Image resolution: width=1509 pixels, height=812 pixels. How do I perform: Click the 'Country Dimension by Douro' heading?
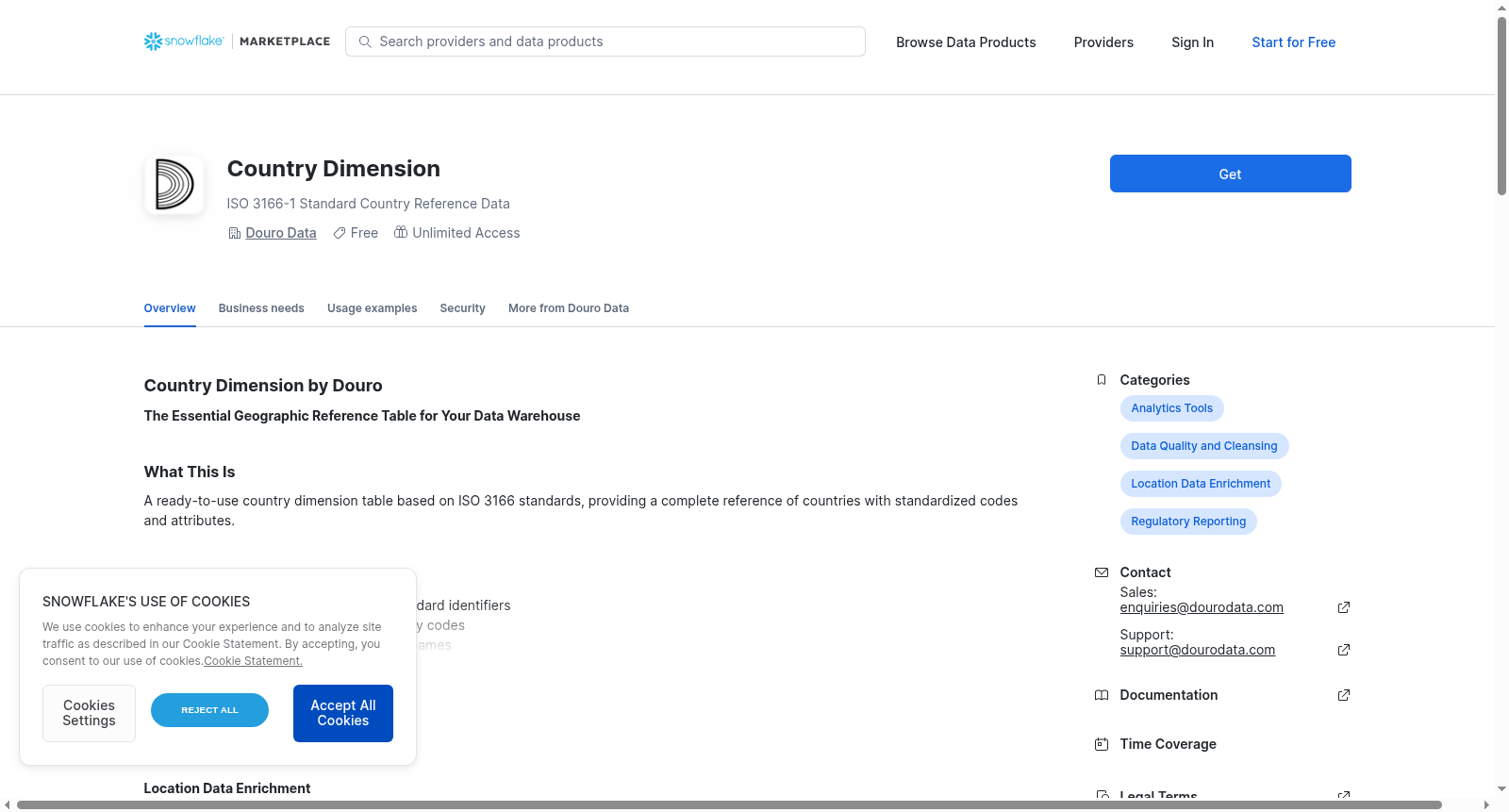click(x=263, y=386)
